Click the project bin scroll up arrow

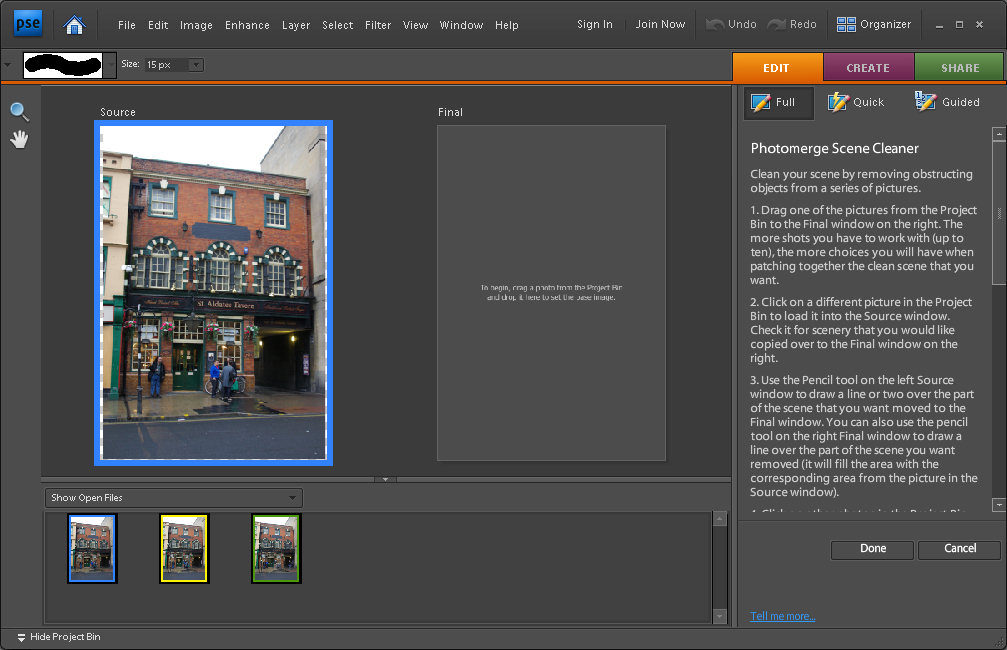pos(719,519)
